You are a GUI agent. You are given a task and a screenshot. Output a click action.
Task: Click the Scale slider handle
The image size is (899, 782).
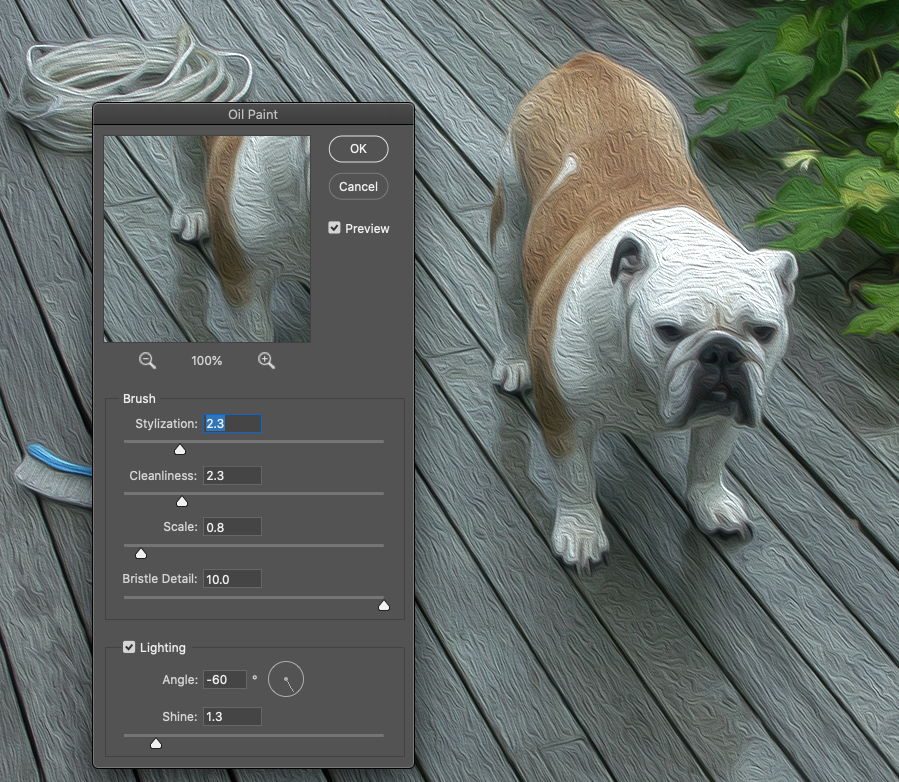coord(140,553)
